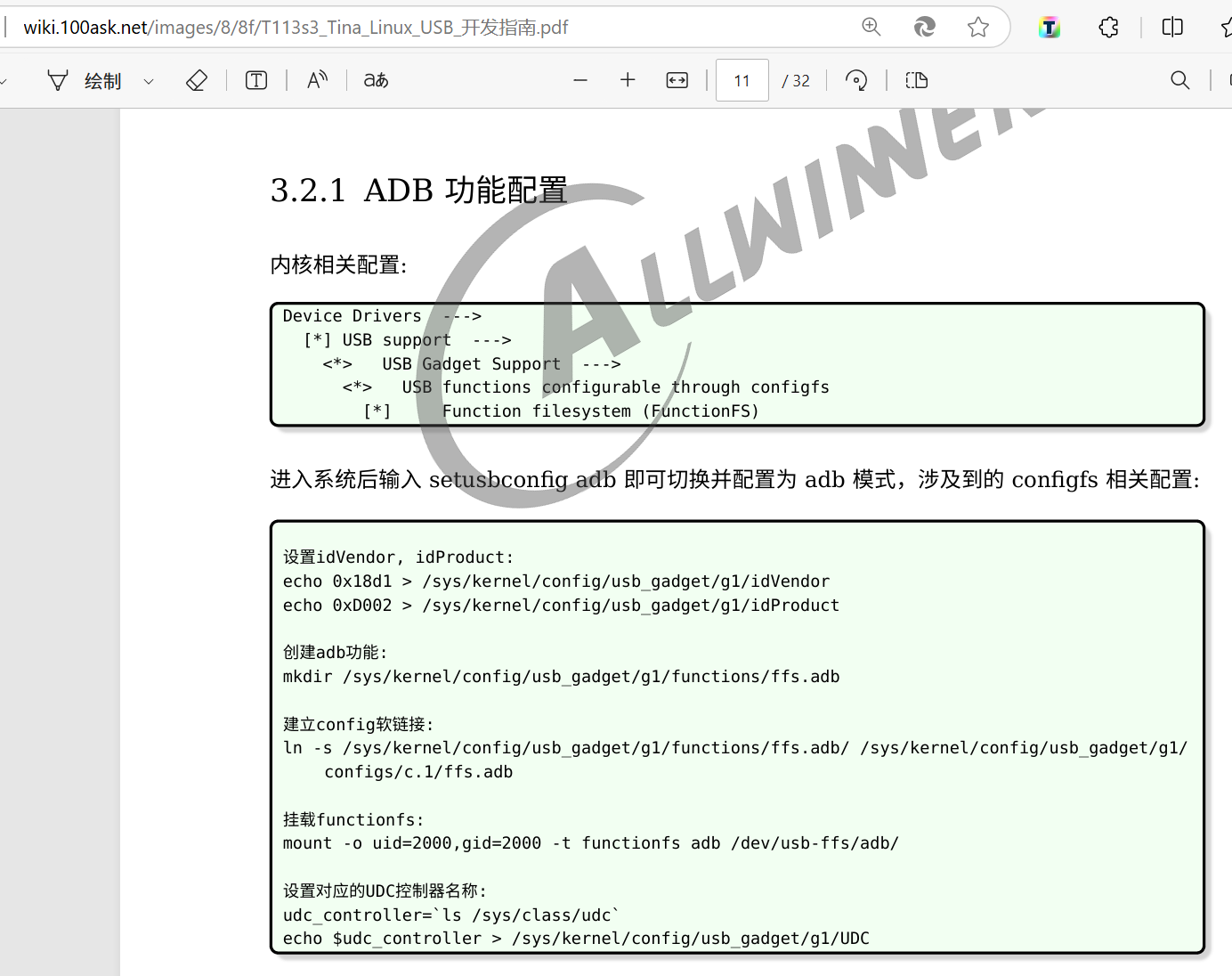Screen dimensions: 1232x976
Task: Zoom out with the minus button
Action: [580, 80]
